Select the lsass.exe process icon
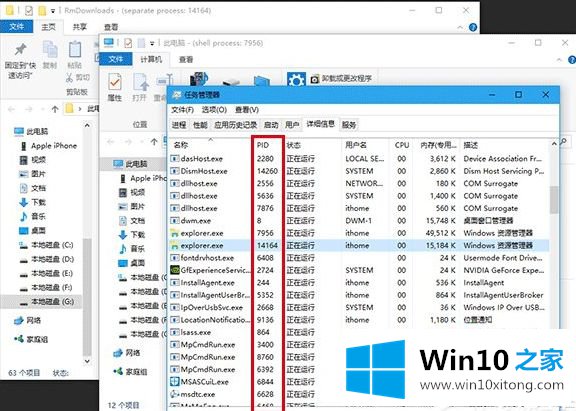576x411 pixels. tap(175, 332)
